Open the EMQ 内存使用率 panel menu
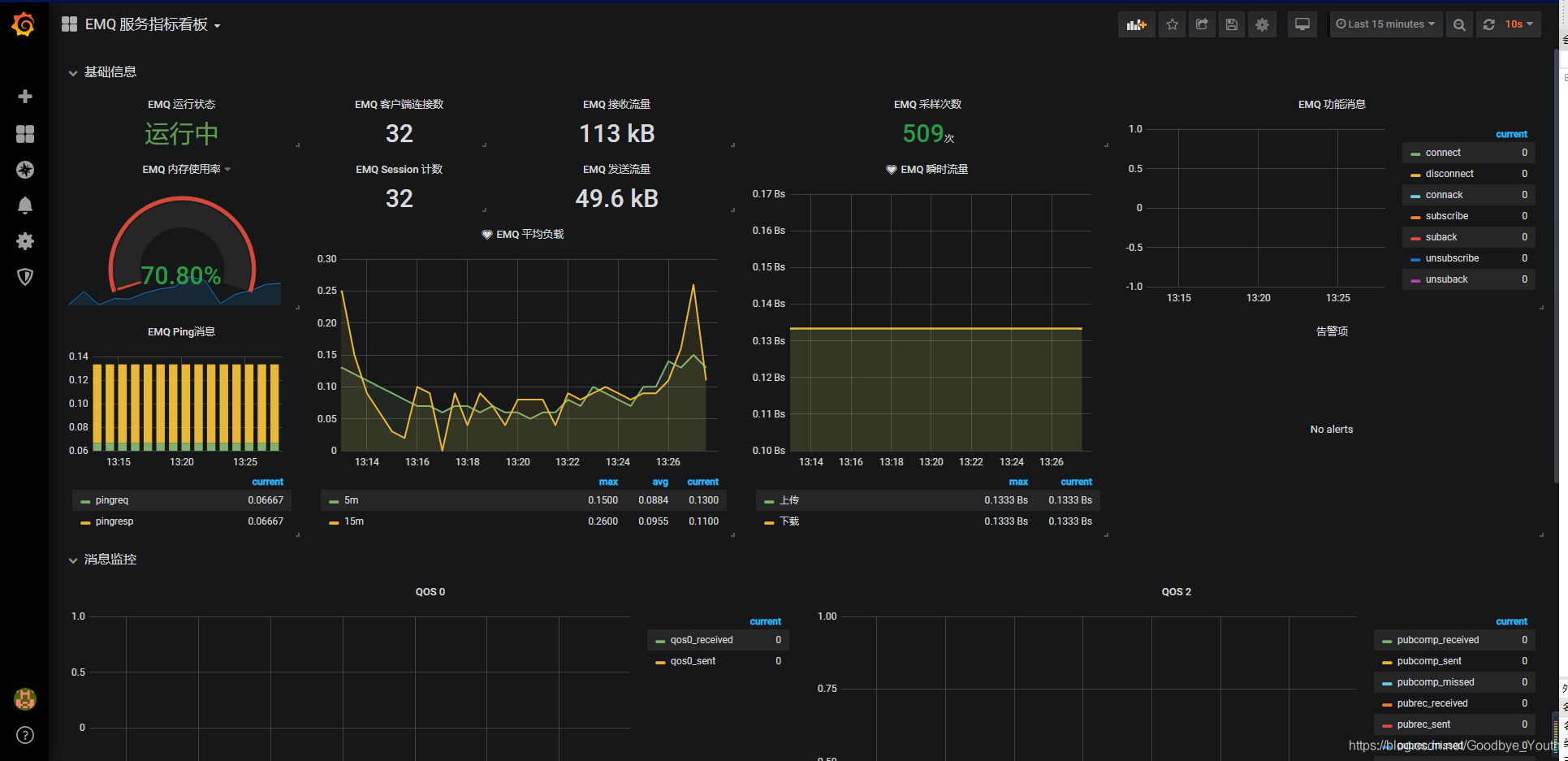 (186, 169)
